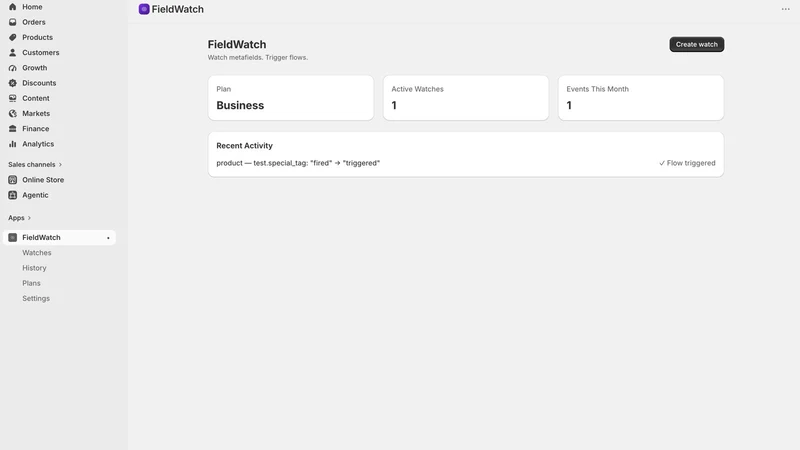Click the Online Store storefront icon
800x450 pixels.
point(13,180)
